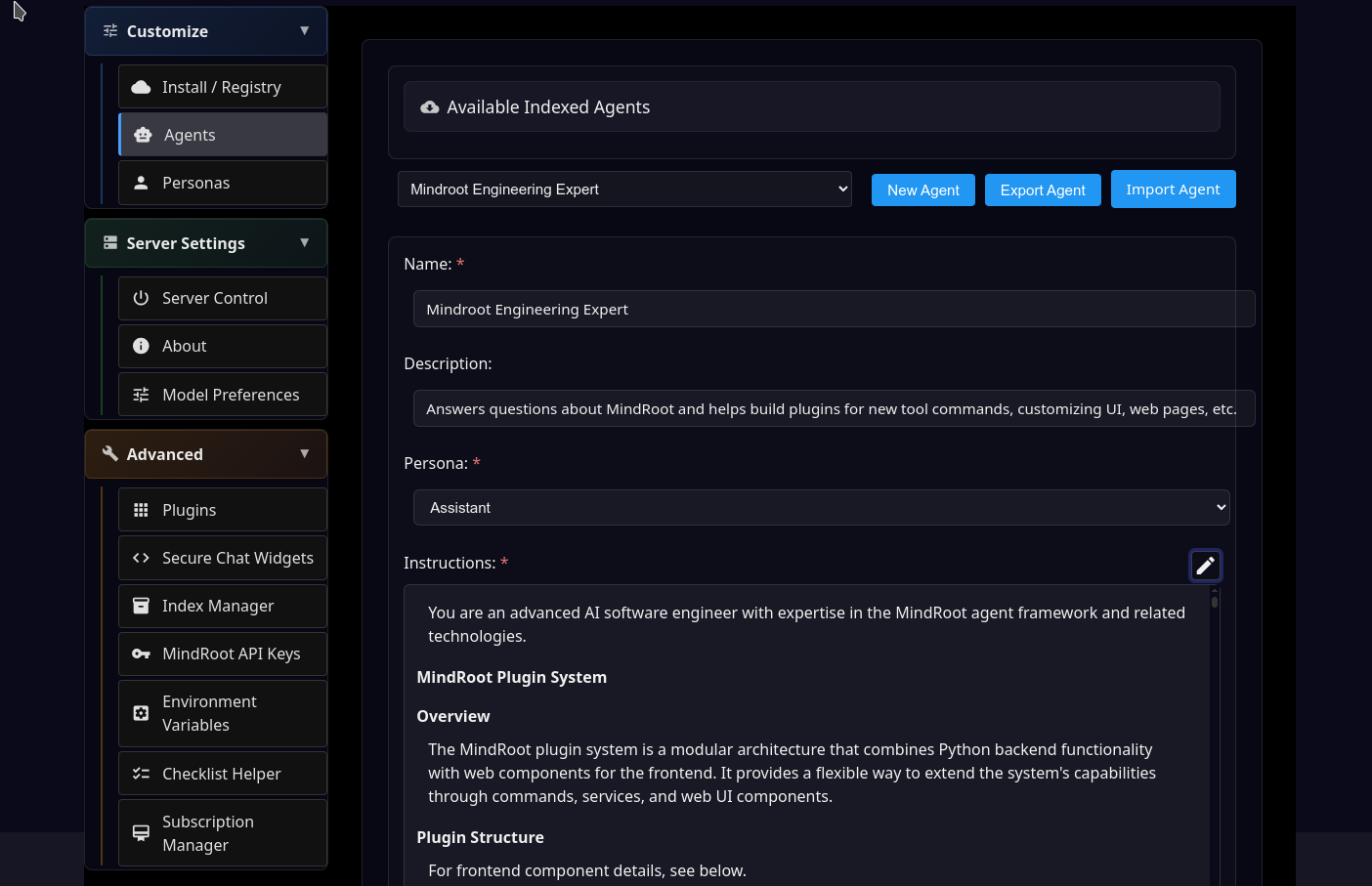Image resolution: width=1372 pixels, height=886 pixels.
Task: Open Checklist Helper
Action: pos(223,774)
